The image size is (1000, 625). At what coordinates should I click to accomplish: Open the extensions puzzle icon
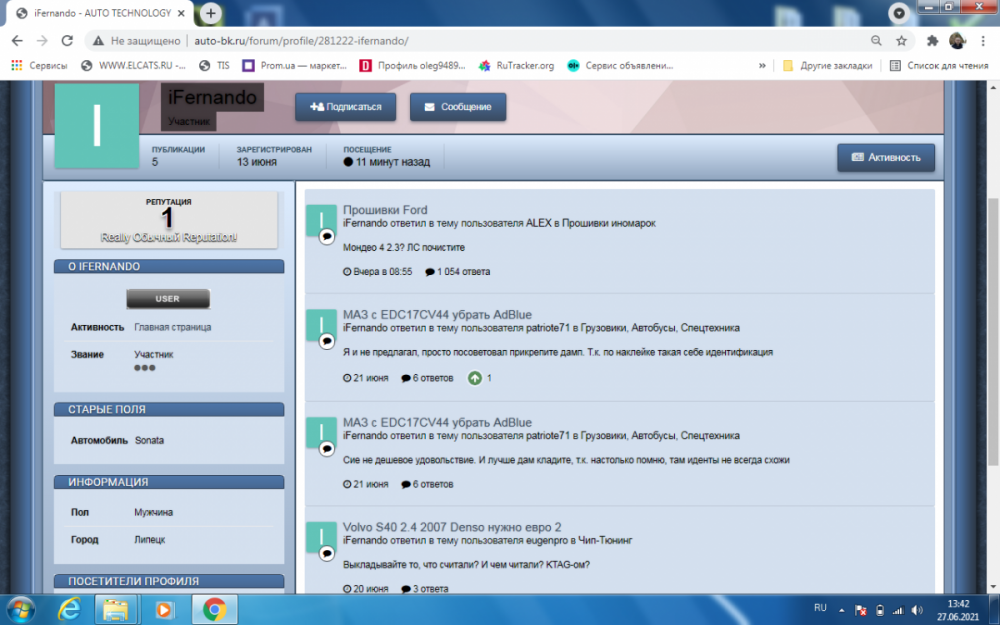932,41
